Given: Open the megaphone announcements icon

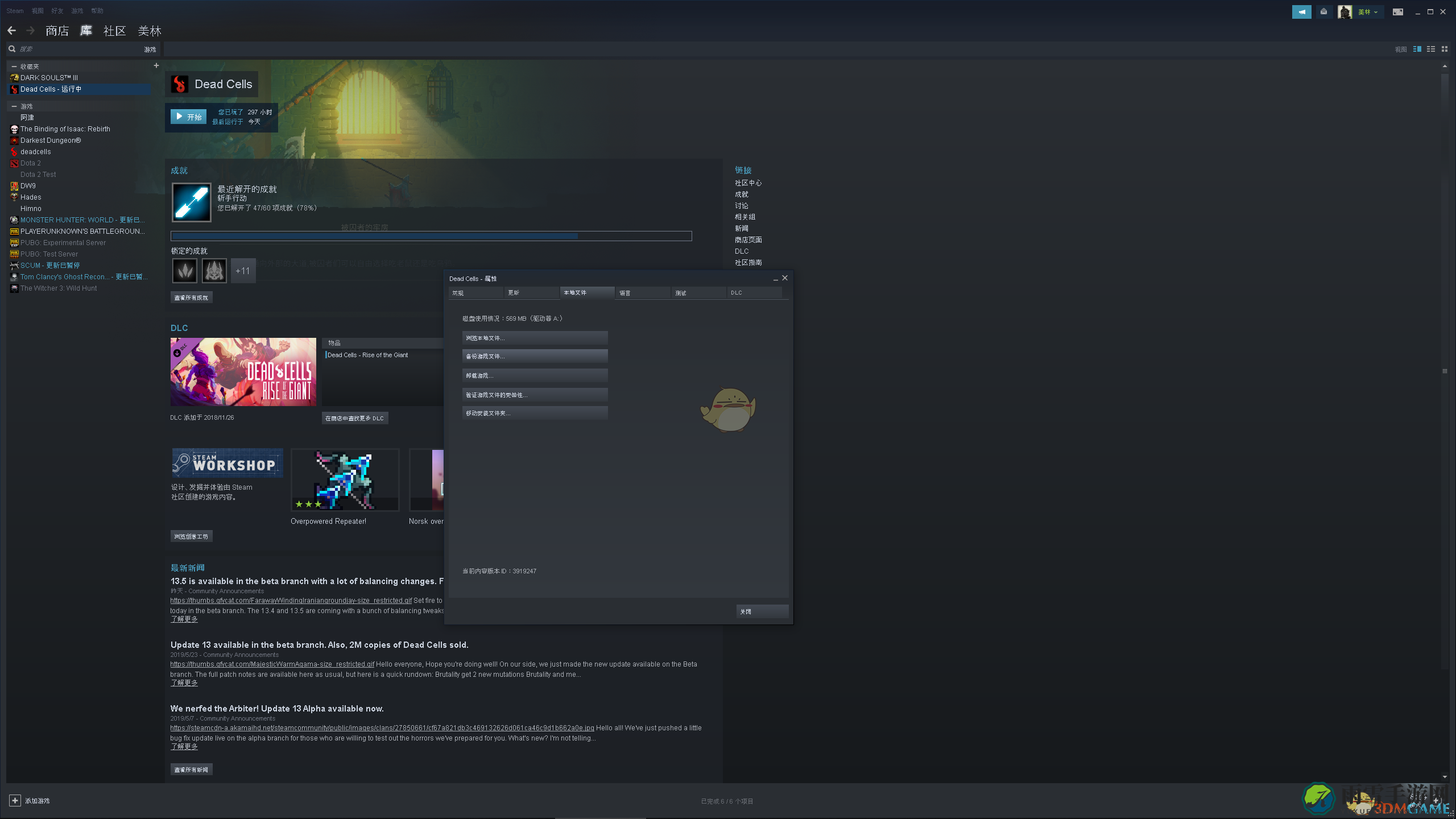Looking at the screenshot, I should [x=1301, y=12].
